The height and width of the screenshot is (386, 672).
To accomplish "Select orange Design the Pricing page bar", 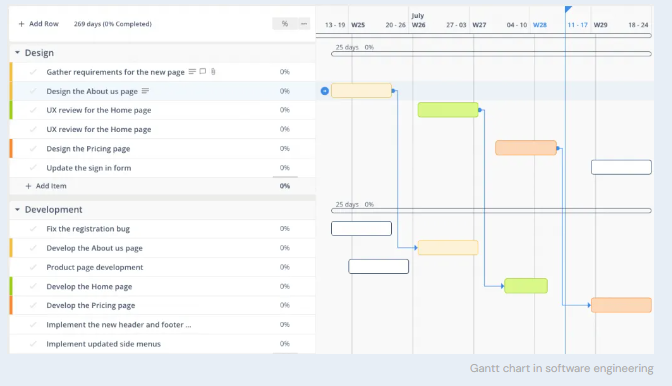I will (526, 148).
